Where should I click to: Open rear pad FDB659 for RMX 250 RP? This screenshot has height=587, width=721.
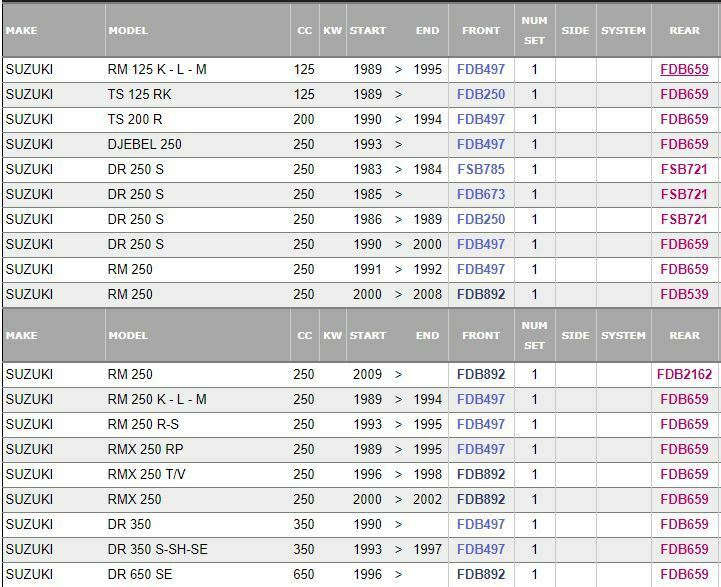(x=684, y=449)
